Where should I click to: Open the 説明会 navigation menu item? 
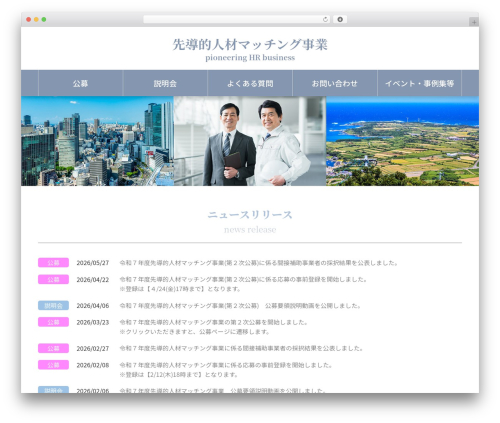[x=165, y=83]
